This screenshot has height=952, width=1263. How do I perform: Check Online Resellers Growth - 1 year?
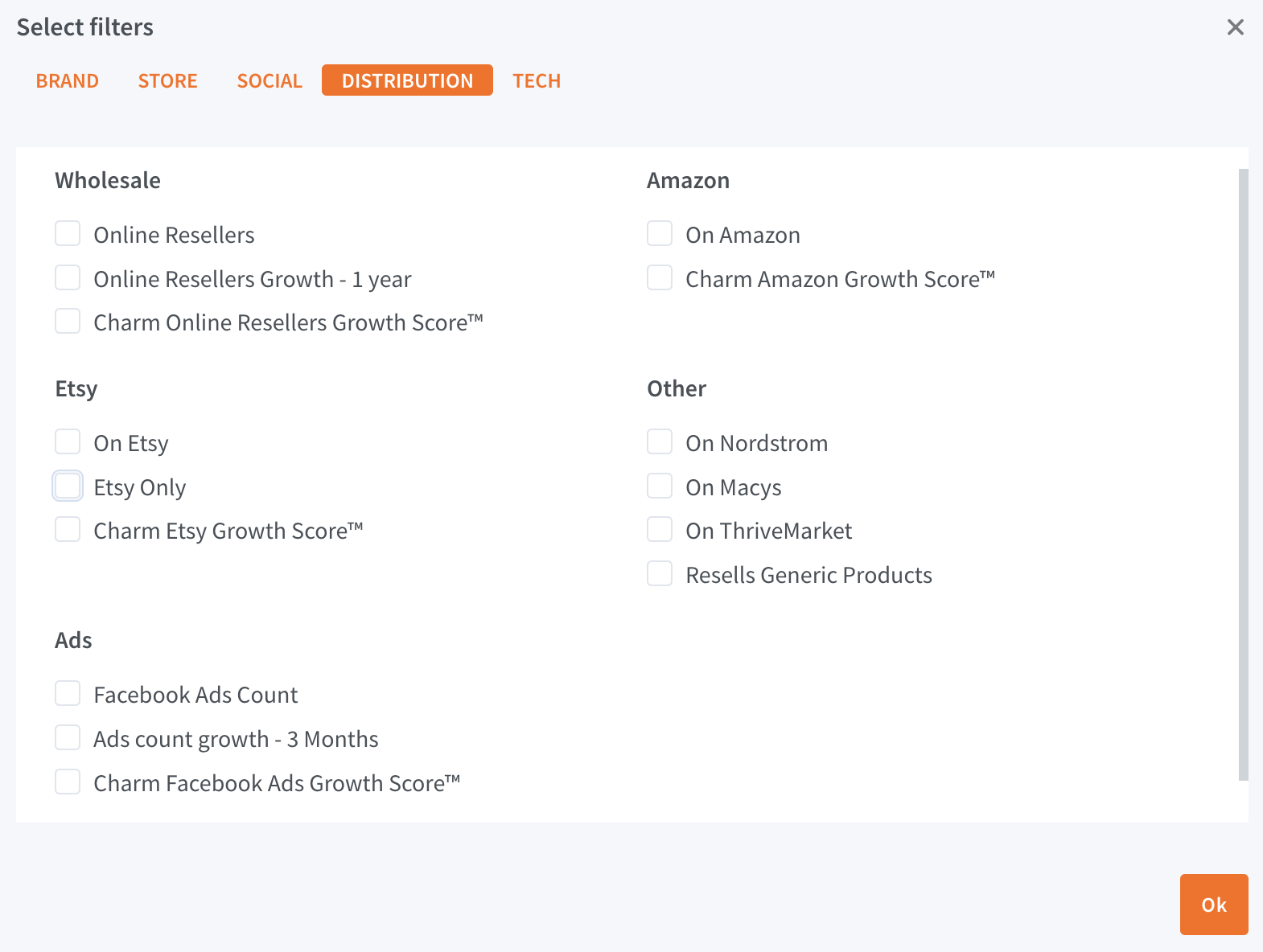pyautogui.click(x=68, y=278)
